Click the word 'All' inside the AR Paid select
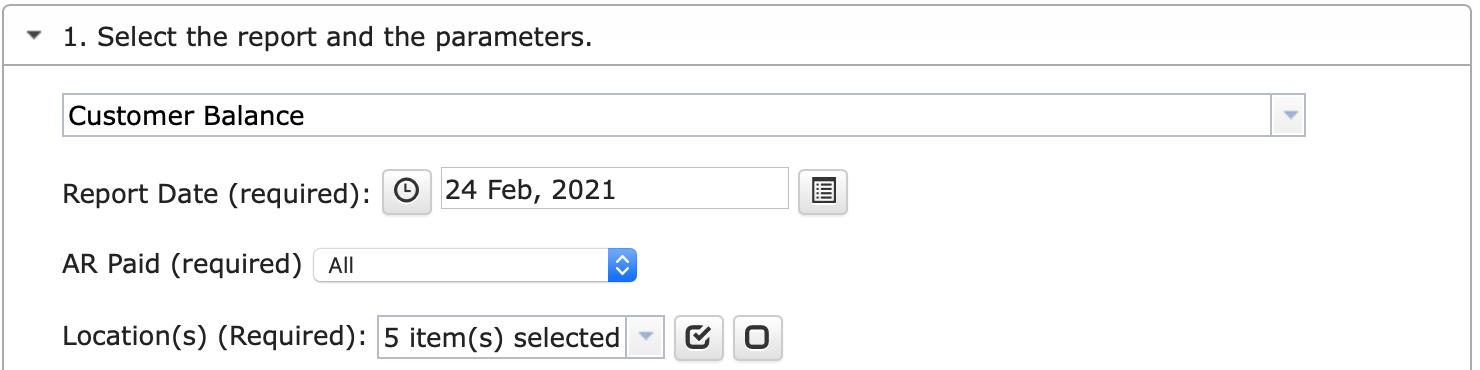This screenshot has width=1480, height=370. (341, 267)
